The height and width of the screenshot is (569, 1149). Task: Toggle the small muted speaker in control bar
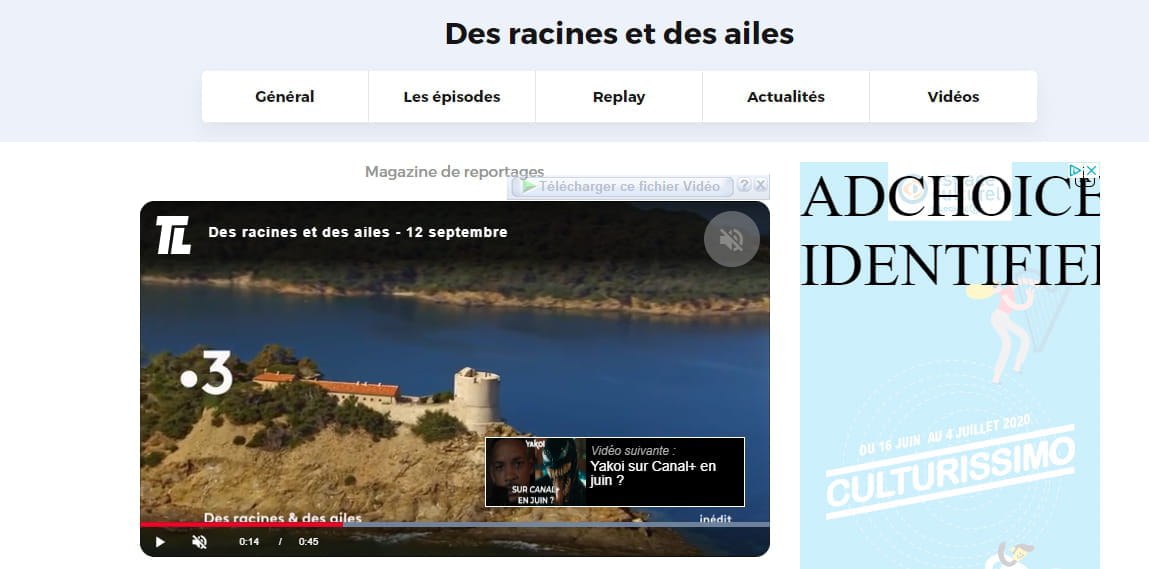coord(199,542)
